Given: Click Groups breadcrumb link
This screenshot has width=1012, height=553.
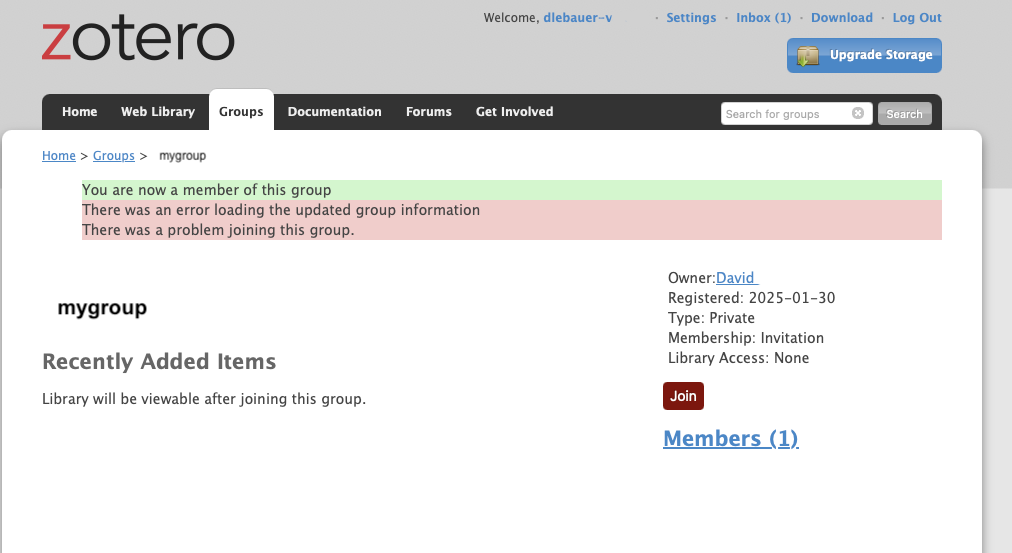Looking at the screenshot, I should click(114, 156).
